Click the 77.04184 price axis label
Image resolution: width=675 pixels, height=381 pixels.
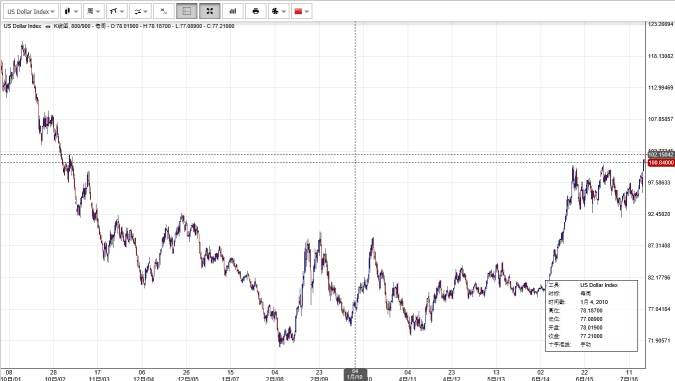click(x=659, y=309)
